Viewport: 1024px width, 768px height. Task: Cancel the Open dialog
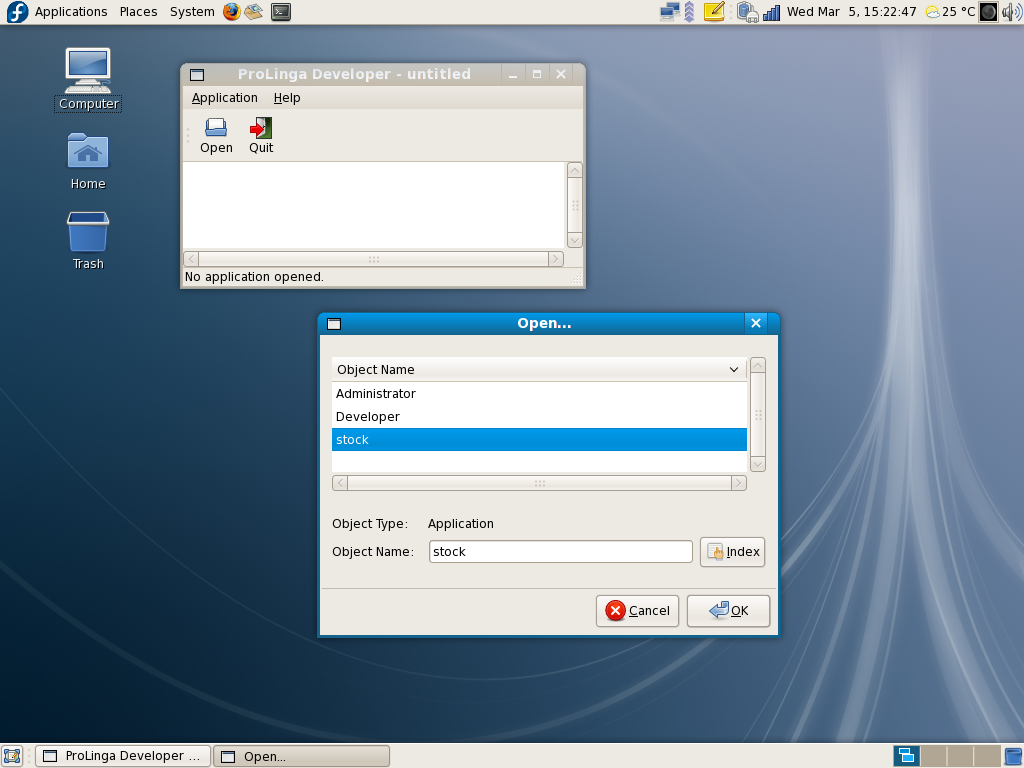[x=637, y=611]
